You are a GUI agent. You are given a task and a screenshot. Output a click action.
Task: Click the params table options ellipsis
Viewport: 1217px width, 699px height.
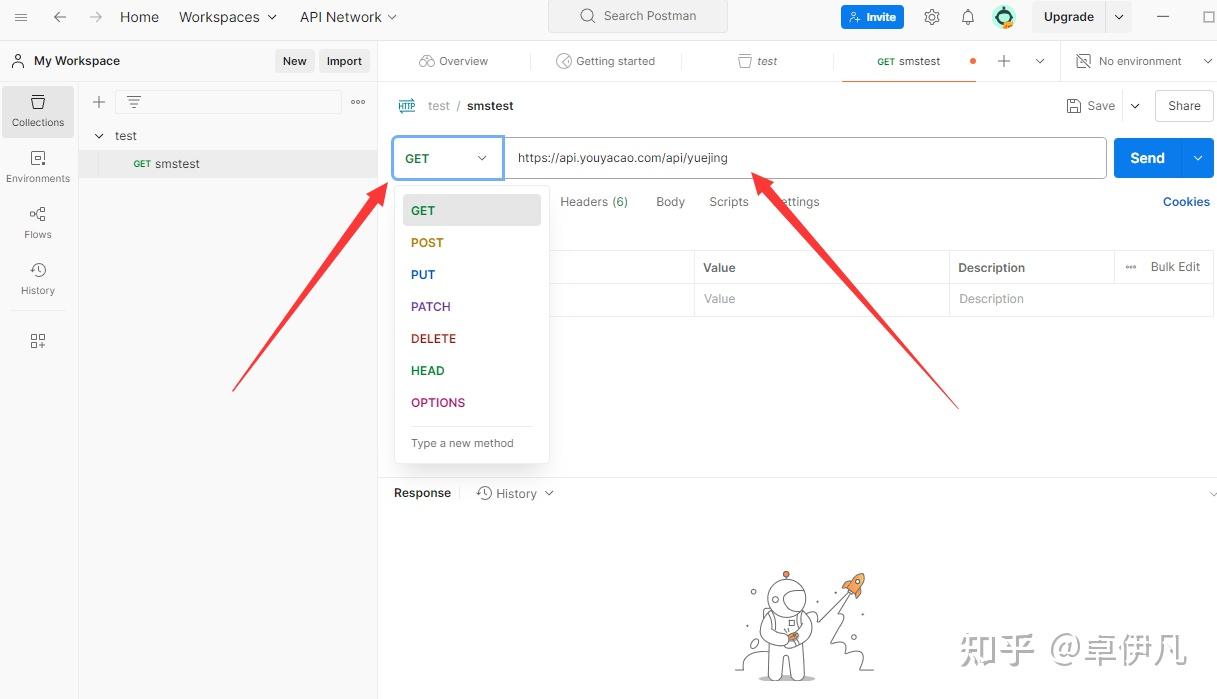tap(1131, 267)
